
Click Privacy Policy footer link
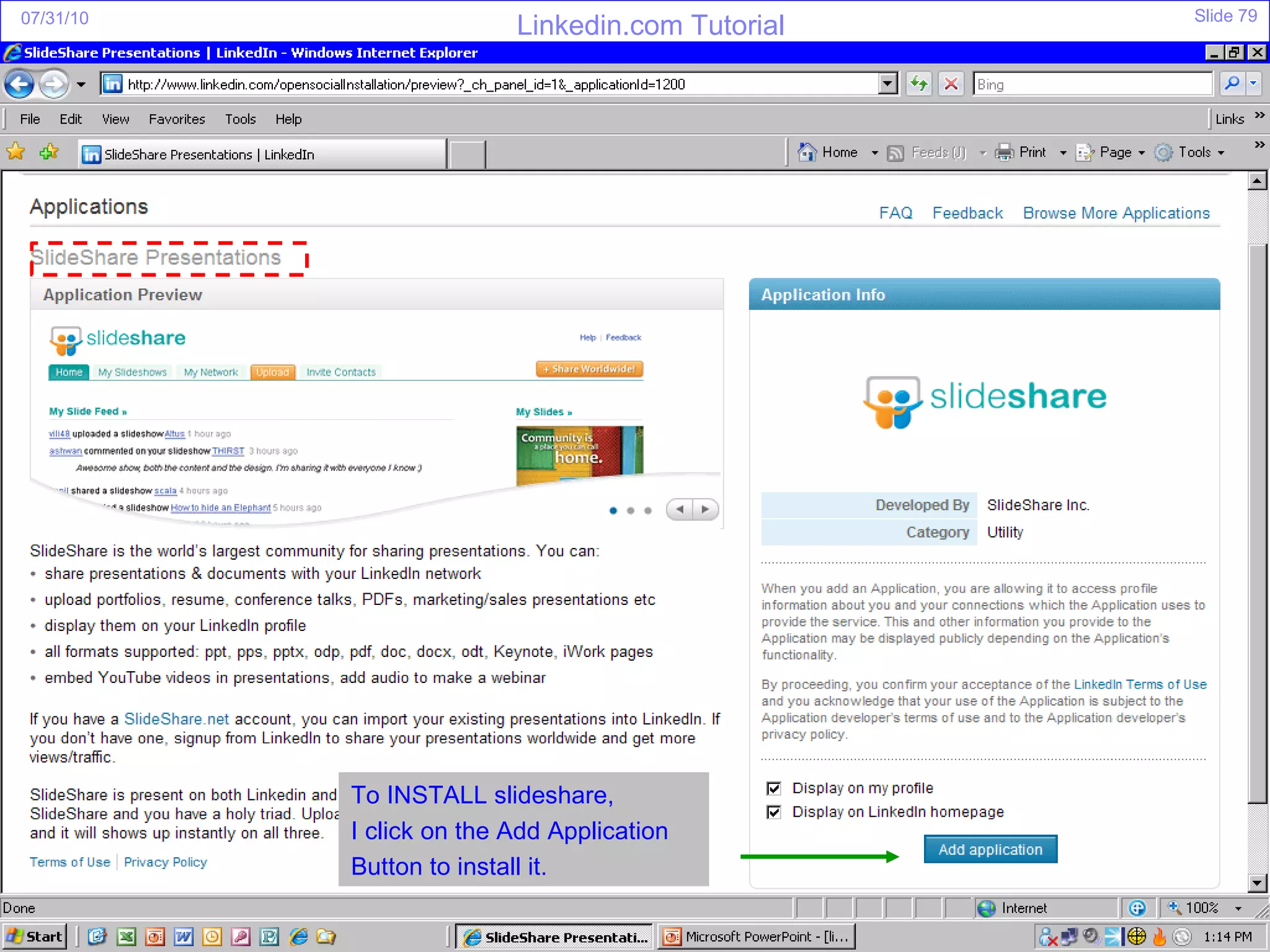click(165, 862)
